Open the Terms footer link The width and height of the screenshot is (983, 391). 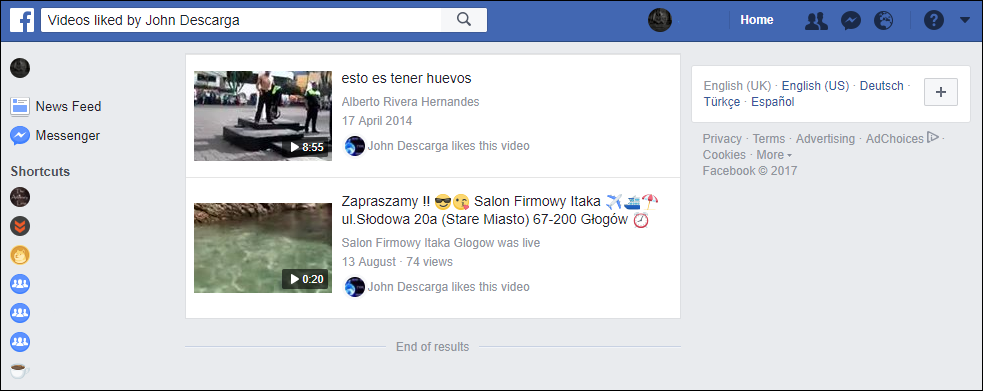(x=769, y=138)
